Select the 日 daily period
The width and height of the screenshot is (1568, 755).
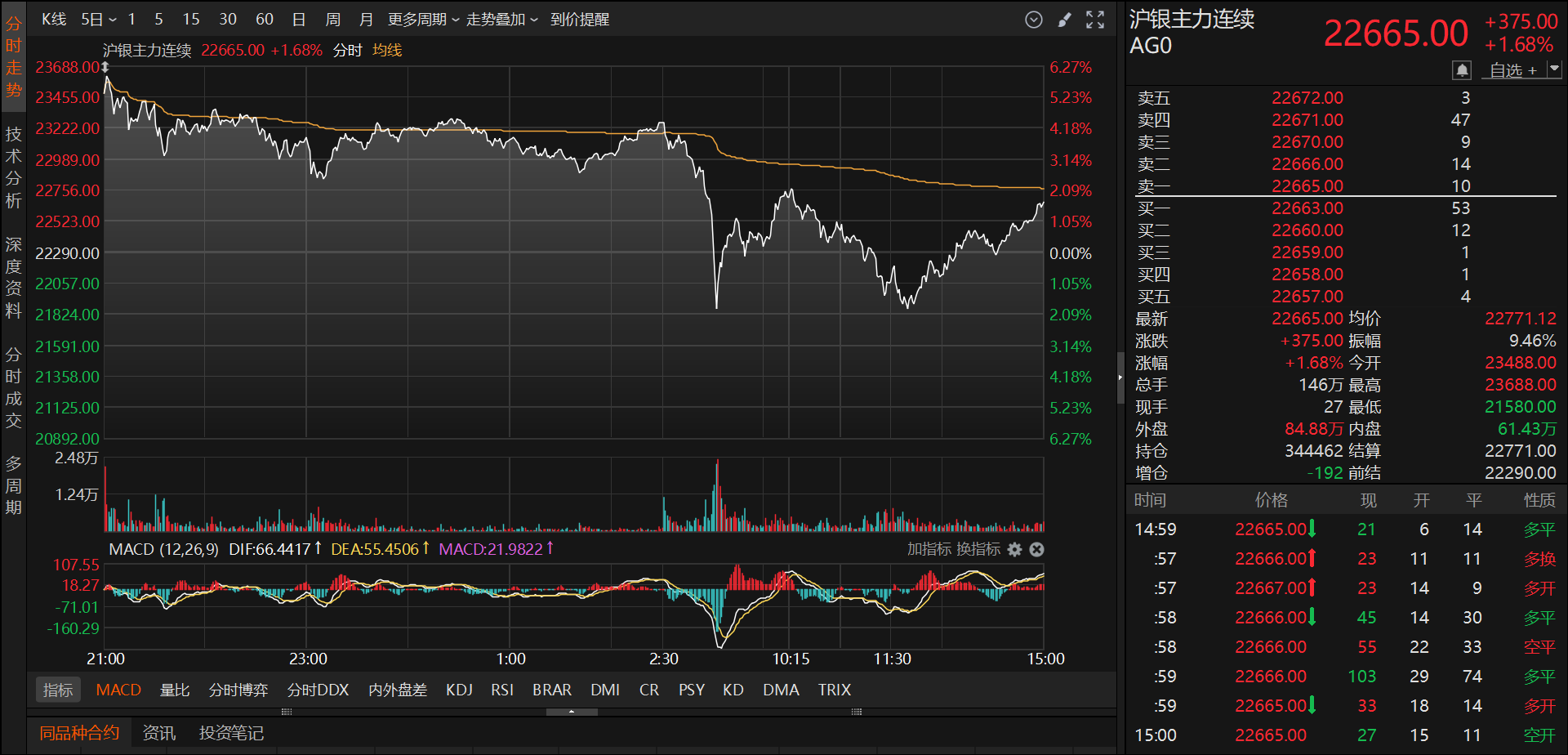(x=299, y=20)
